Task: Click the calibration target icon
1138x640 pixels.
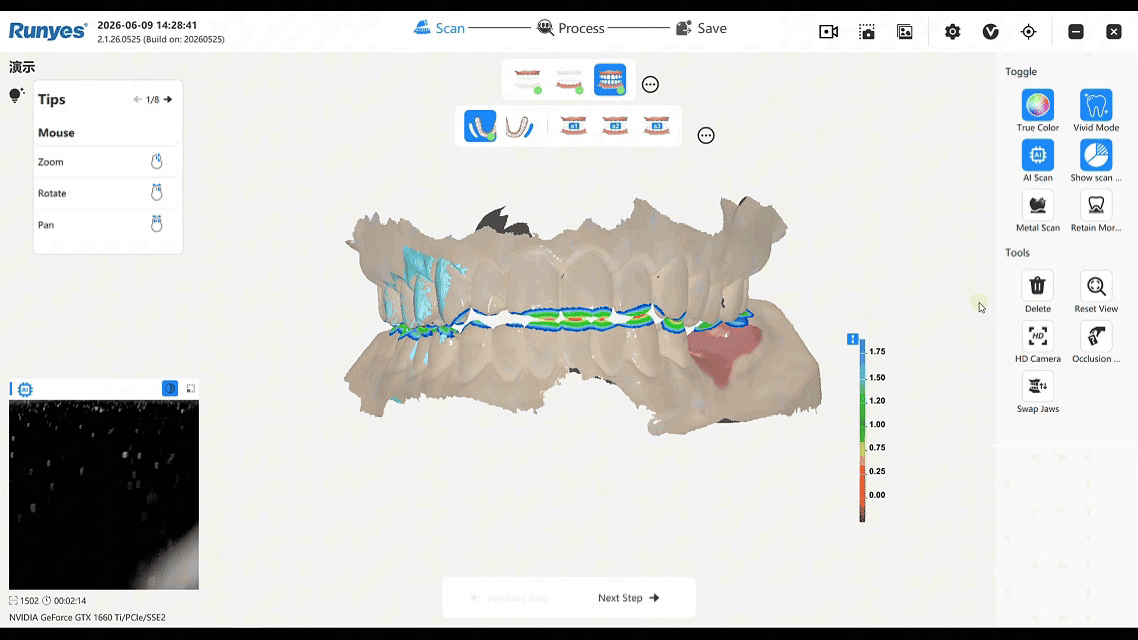Action: [x=1028, y=32]
